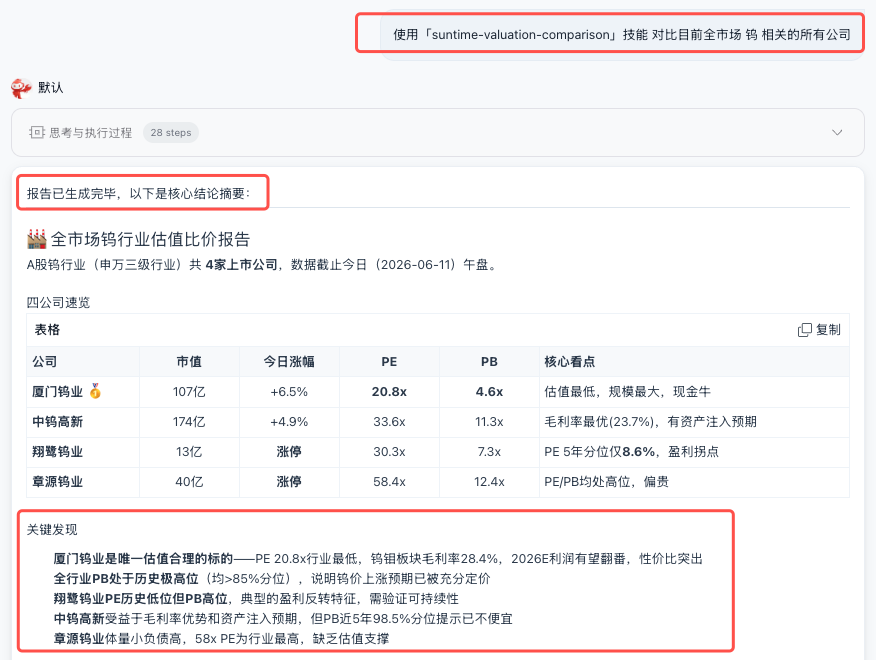Click the 全市场钨行业估值比价报告 heading
The image size is (876, 660).
coord(150,239)
